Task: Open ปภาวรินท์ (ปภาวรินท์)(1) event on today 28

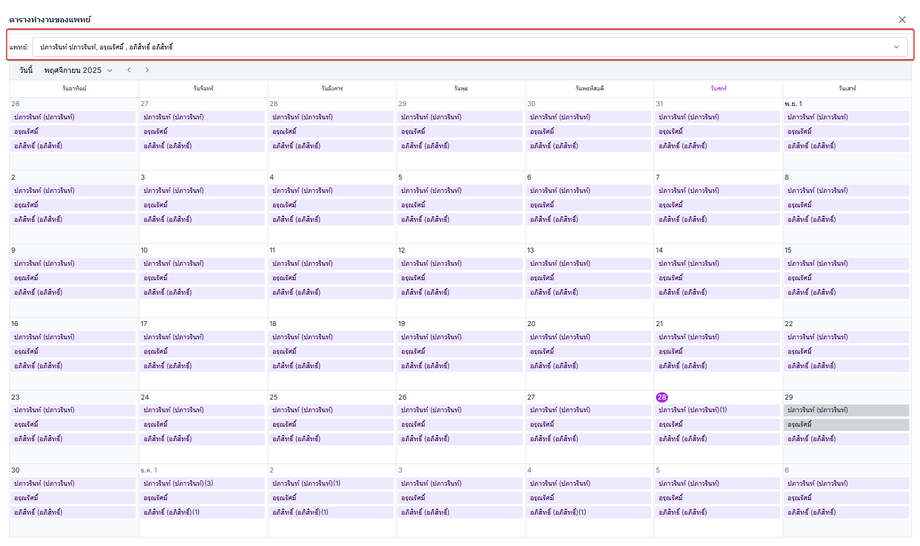Action: (x=718, y=410)
